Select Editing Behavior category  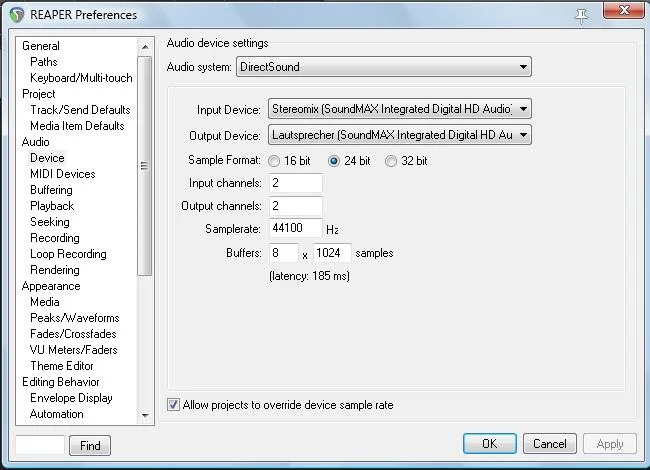click(x=61, y=382)
